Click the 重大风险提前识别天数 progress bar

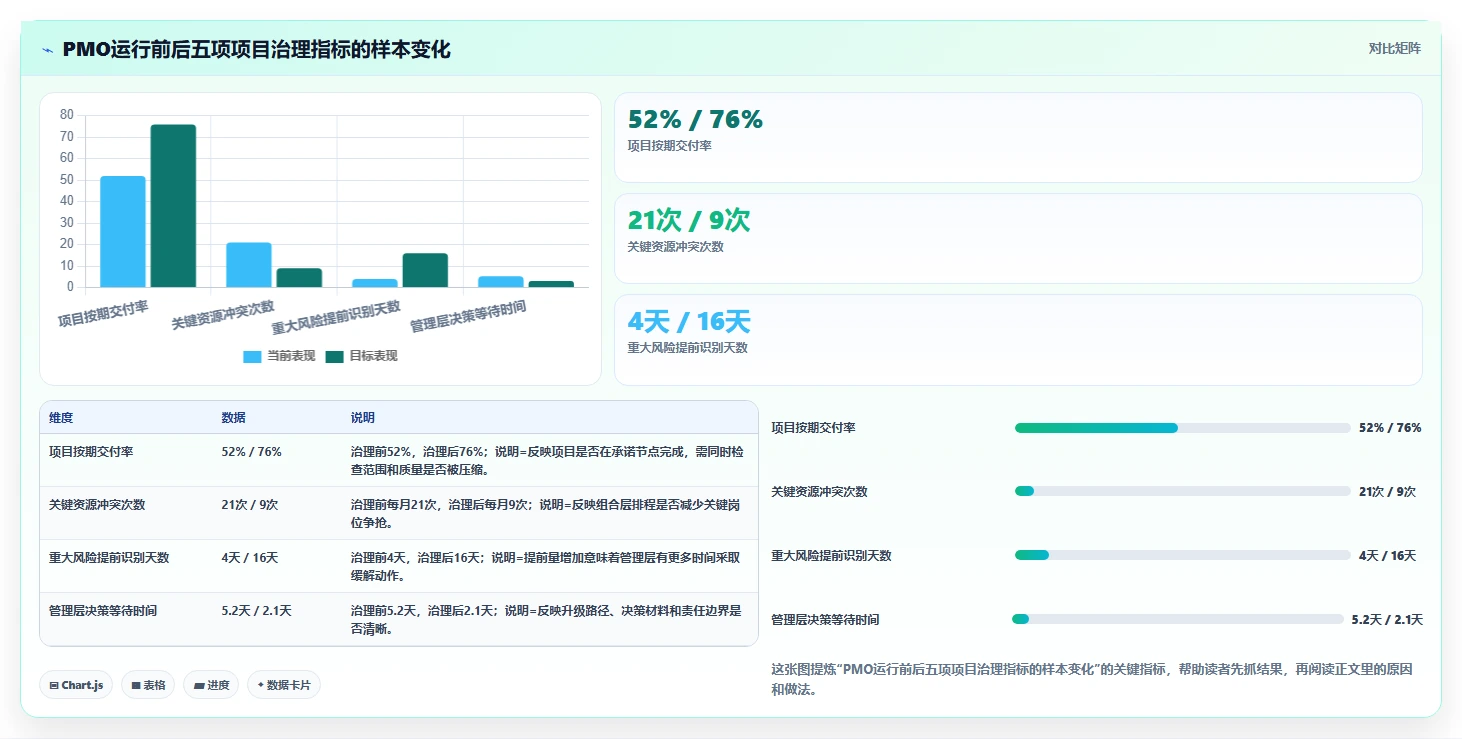click(1182, 556)
